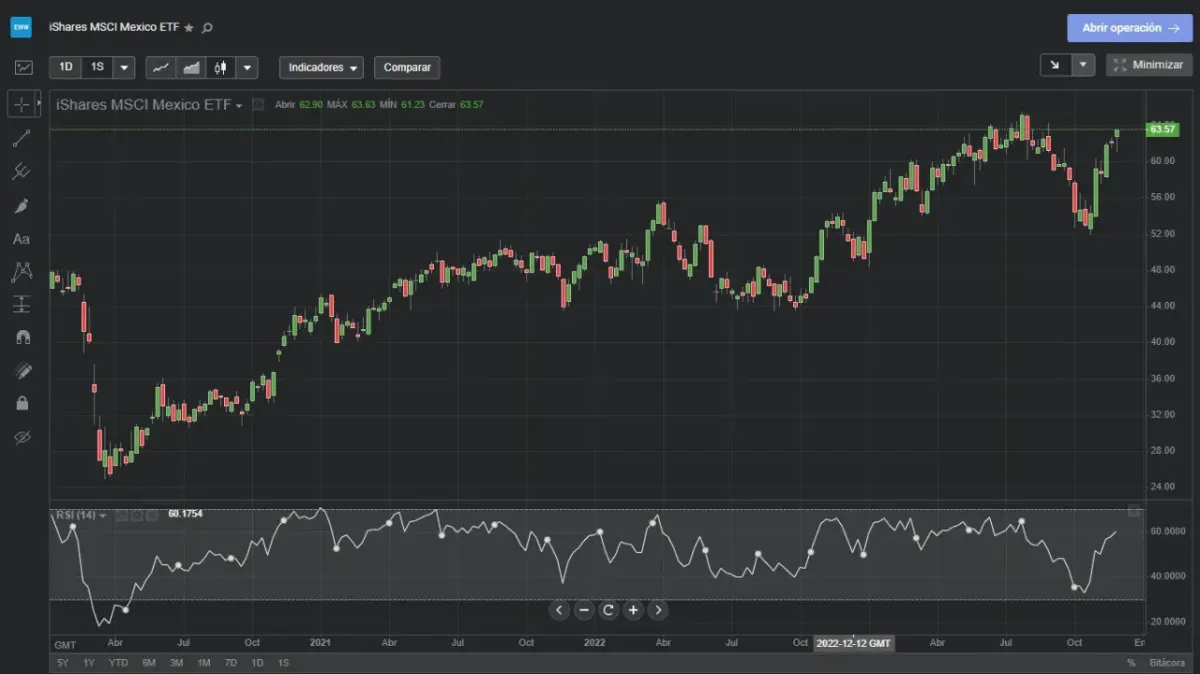Viewport: 1200px width, 674px height.
Task: Click the third RSI panel control icon
Action: point(151,515)
